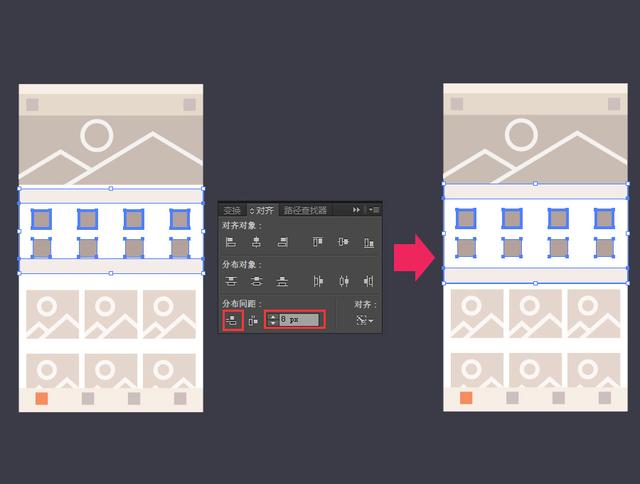This screenshot has width=640, height=484.
Task: Switch to the 路径查找器 tab
Action: (306, 210)
